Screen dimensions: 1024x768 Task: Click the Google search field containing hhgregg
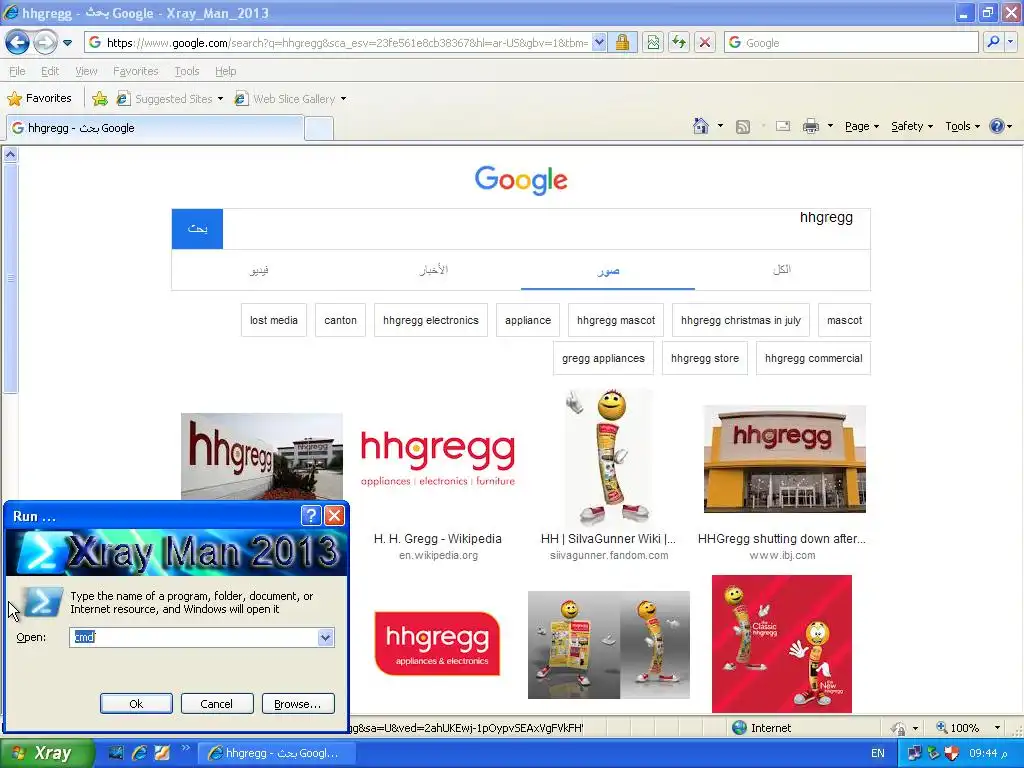(x=546, y=229)
